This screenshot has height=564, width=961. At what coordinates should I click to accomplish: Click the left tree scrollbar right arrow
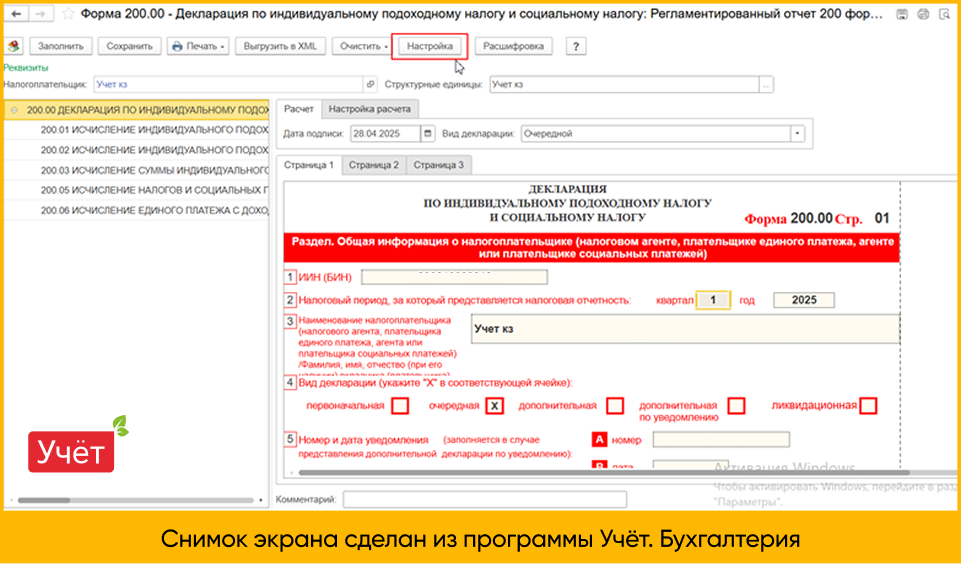click(261, 500)
